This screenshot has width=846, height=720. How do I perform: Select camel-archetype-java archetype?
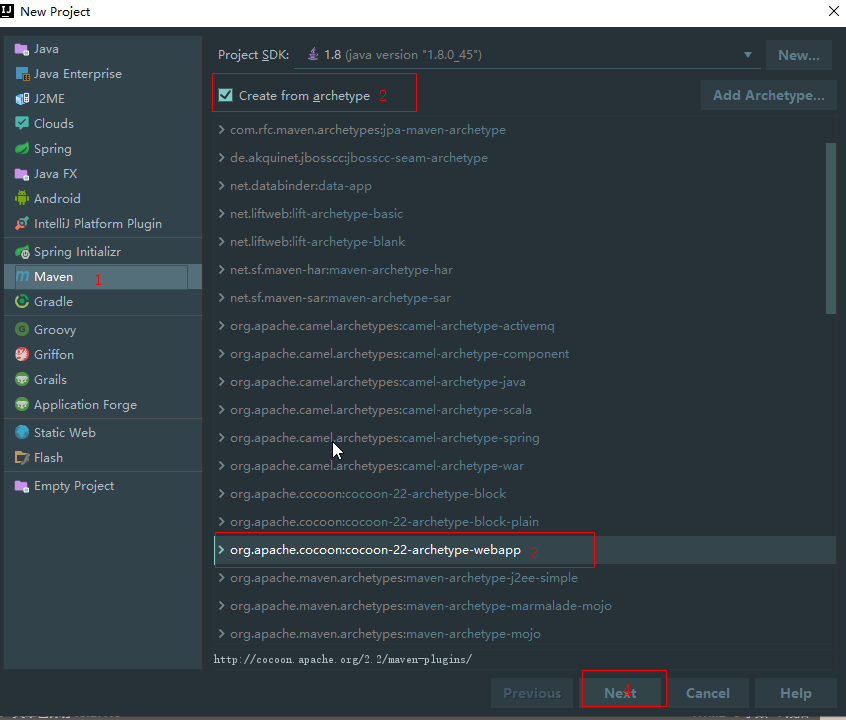[524, 382]
